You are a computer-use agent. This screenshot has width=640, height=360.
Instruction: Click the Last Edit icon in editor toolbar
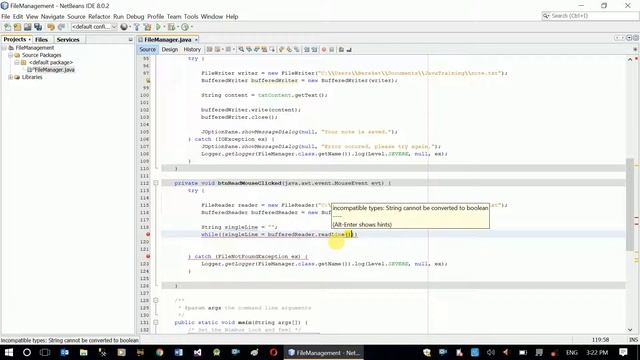209,50
